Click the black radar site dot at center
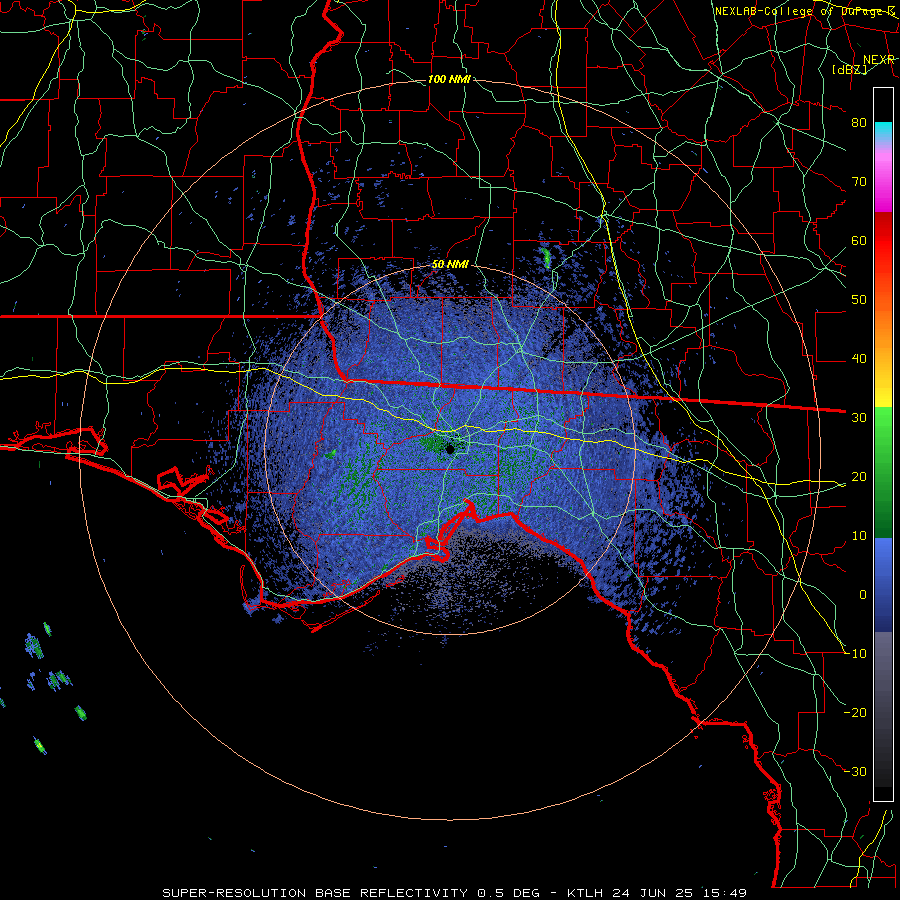 click(451, 449)
